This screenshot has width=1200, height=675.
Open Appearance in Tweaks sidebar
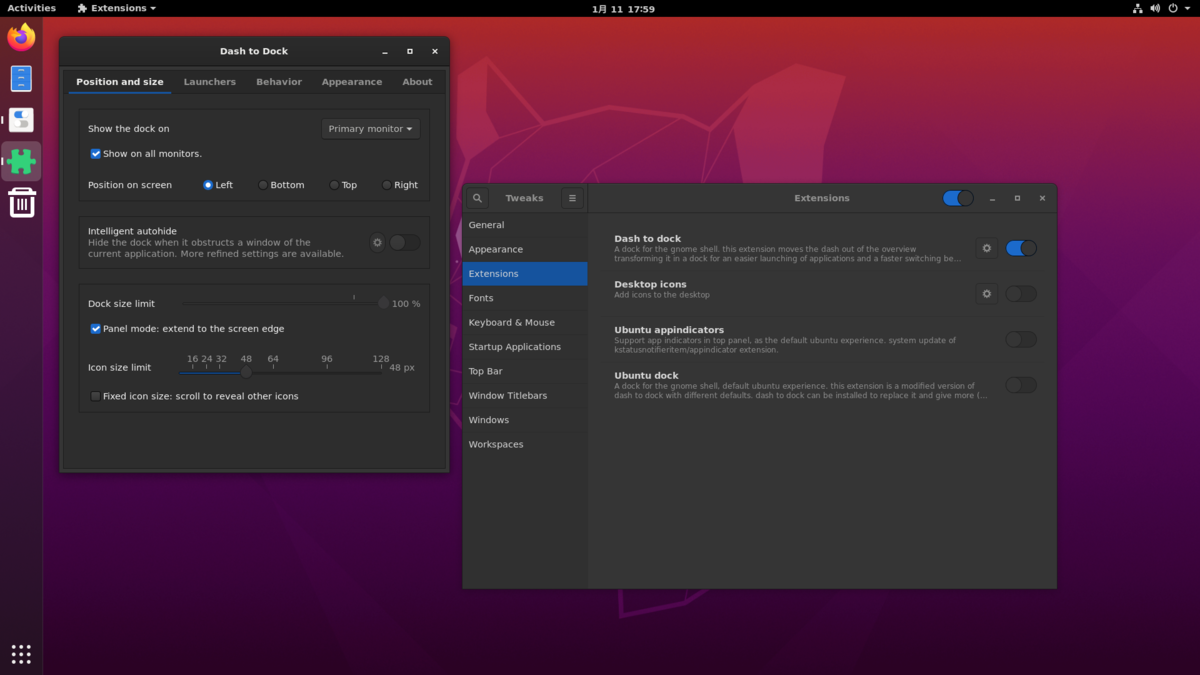click(525, 249)
